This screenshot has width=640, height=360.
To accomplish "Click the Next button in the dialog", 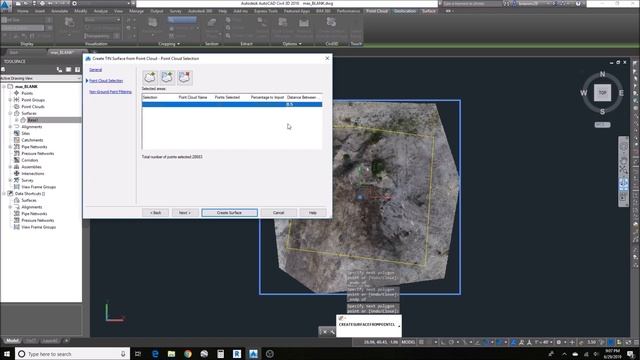I will [185, 213].
